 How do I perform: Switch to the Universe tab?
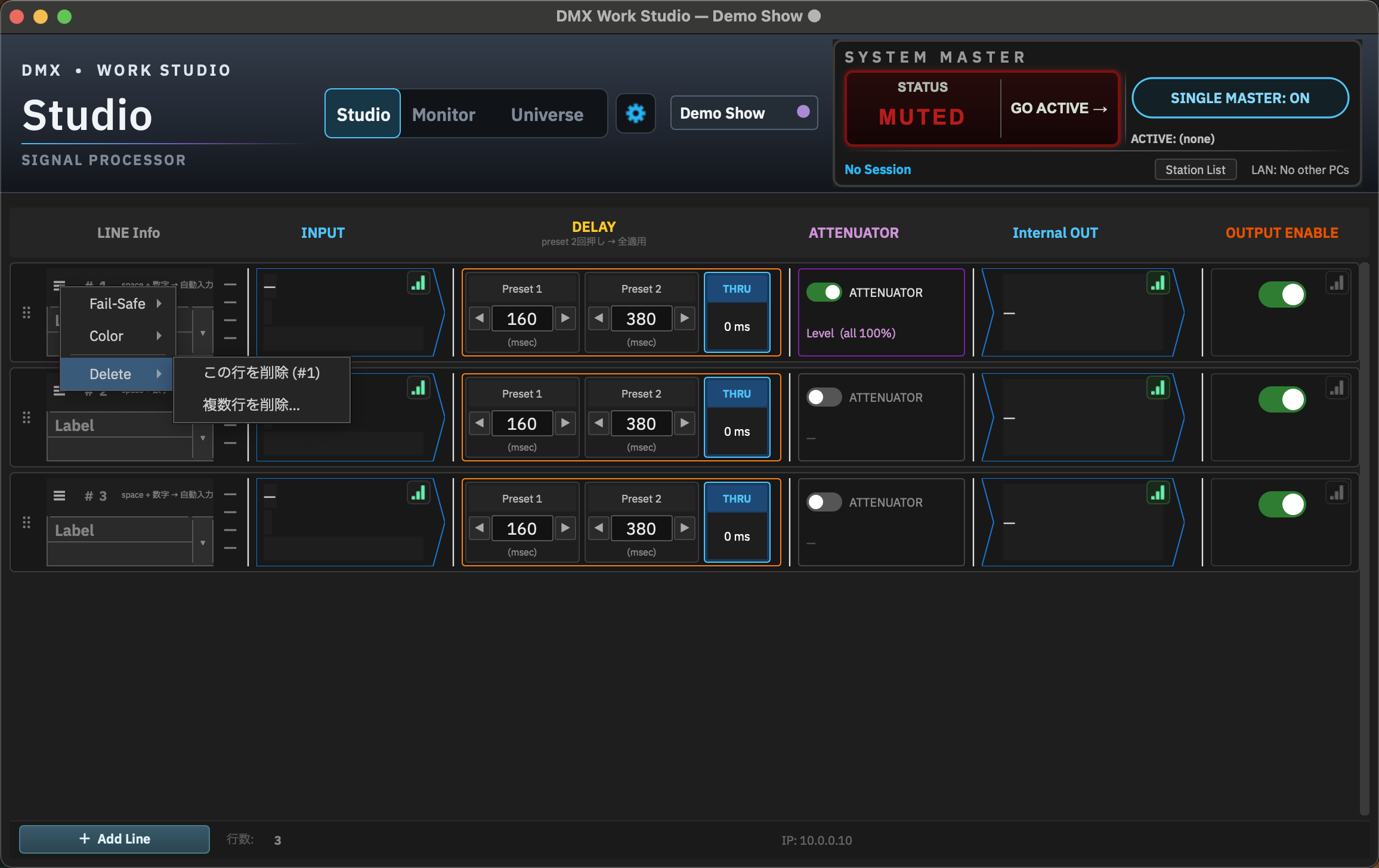(547, 114)
